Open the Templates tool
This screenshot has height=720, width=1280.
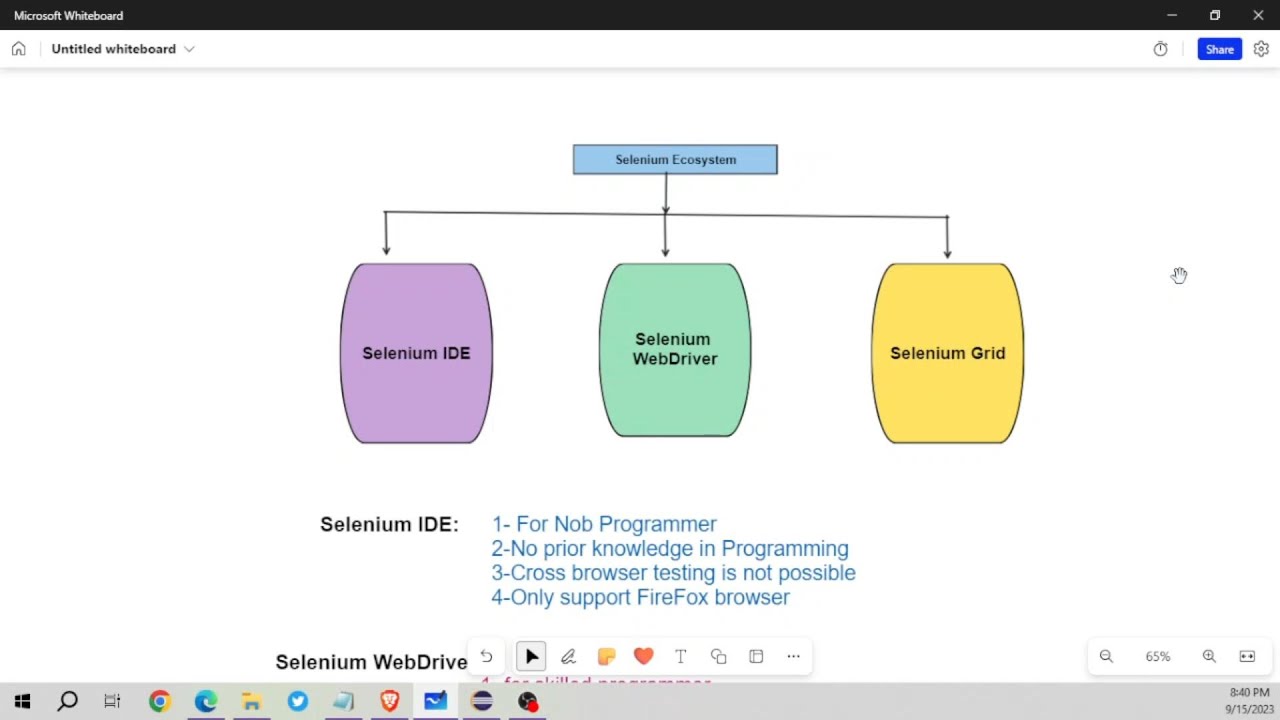coord(756,657)
